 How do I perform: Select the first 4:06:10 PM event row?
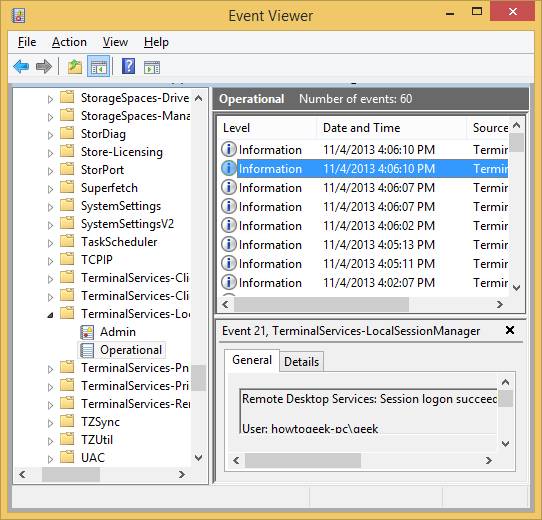point(364,150)
